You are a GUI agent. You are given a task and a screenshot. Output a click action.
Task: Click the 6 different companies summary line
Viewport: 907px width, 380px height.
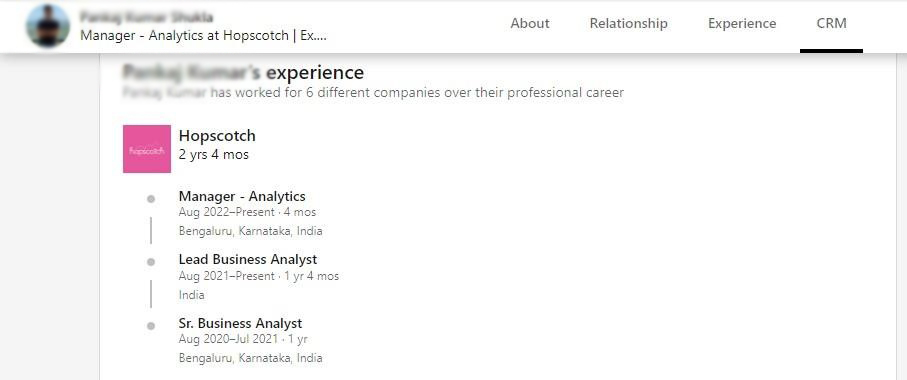[374, 93]
